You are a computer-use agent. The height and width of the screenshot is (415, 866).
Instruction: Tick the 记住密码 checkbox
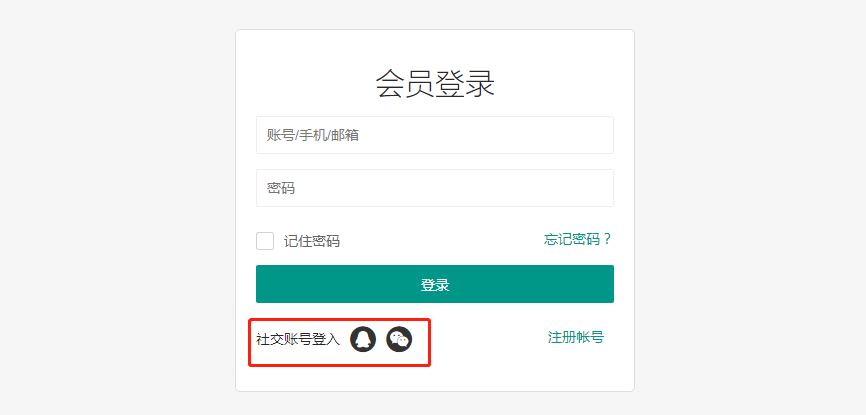pyautogui.click(x=265, y=241)
